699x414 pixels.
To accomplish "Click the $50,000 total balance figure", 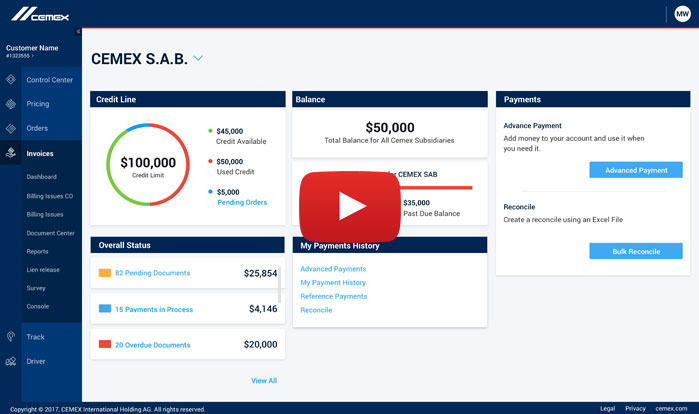I will [x=390, y=127].
